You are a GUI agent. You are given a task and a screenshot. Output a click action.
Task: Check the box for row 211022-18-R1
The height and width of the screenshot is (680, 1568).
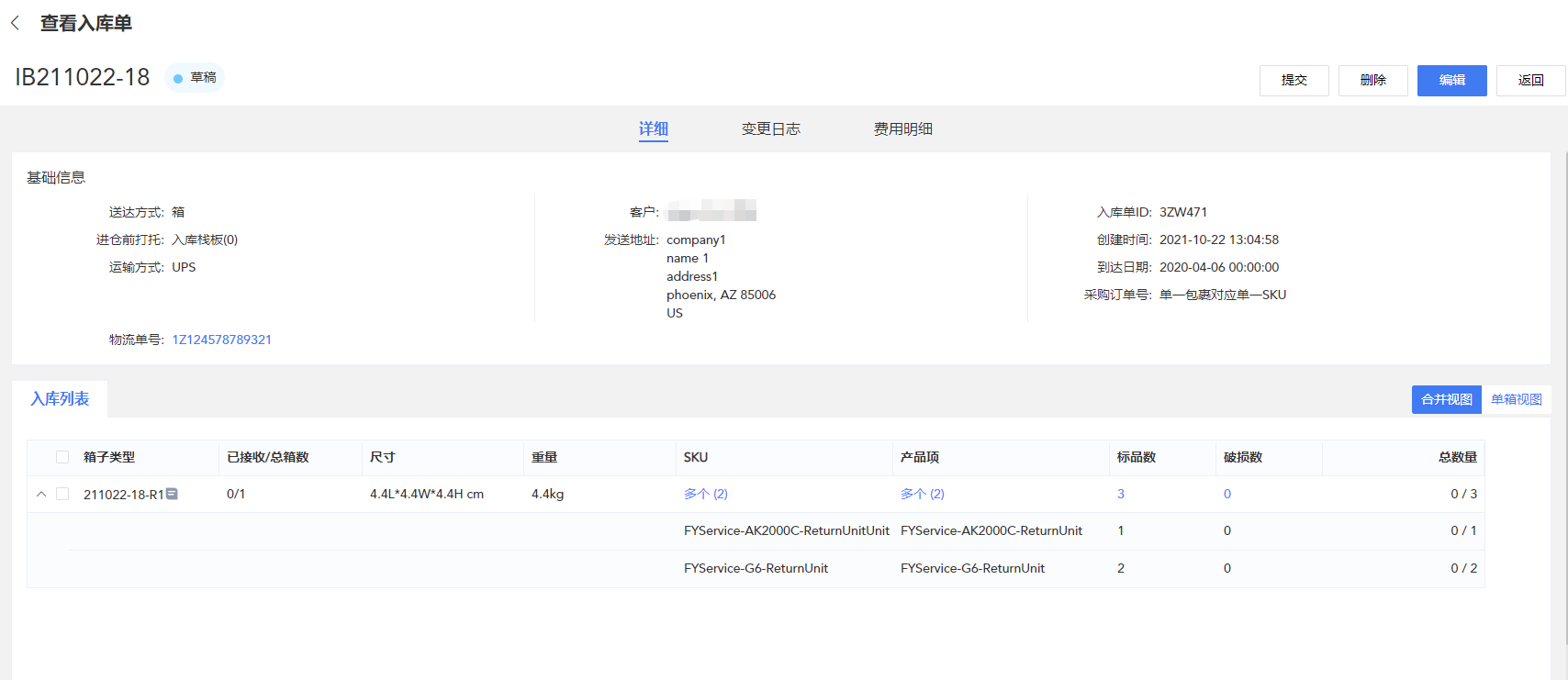pyautogui.click(x=62, y=494)
